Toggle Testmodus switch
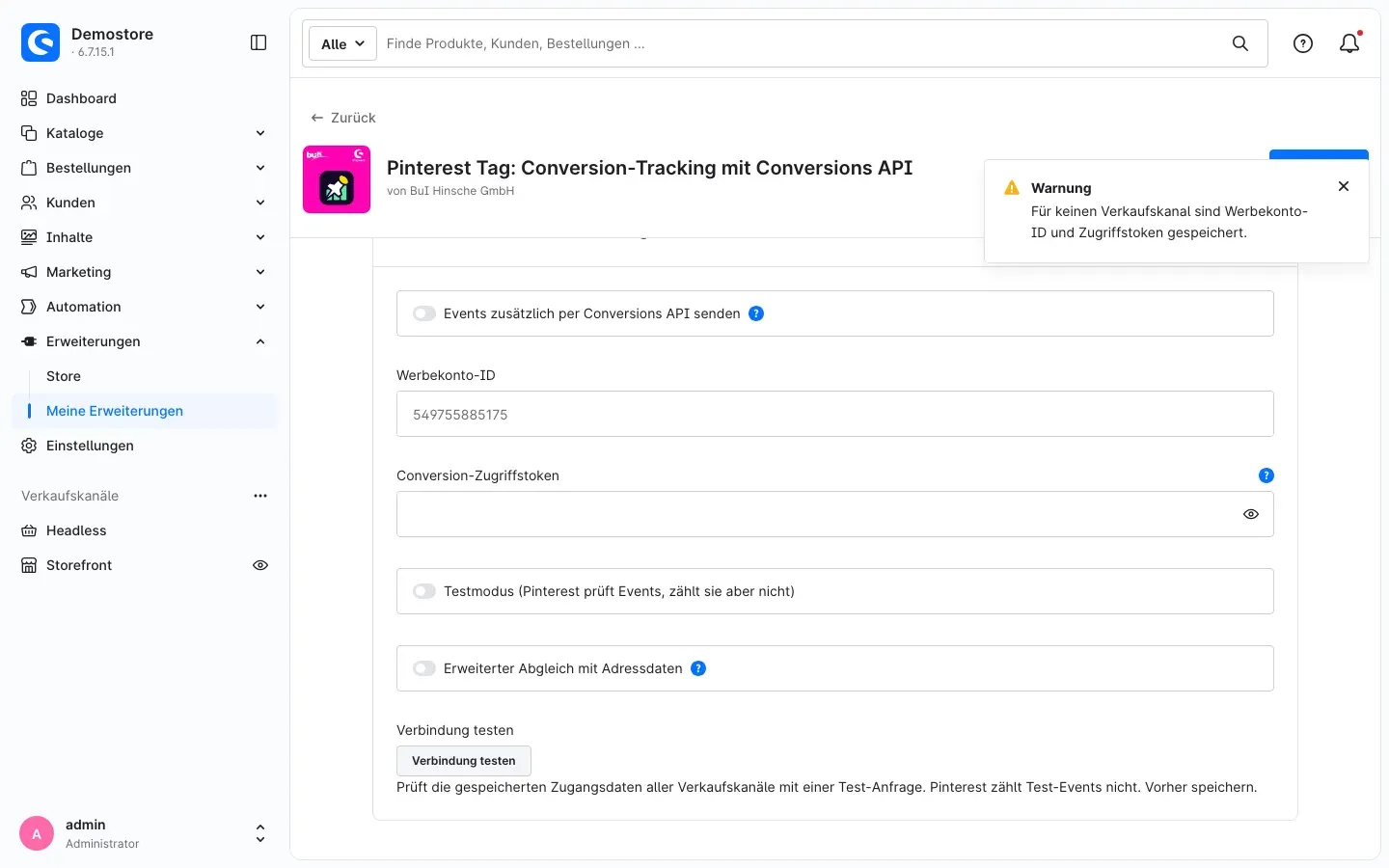1389x868 pixels. coord(424,591)
